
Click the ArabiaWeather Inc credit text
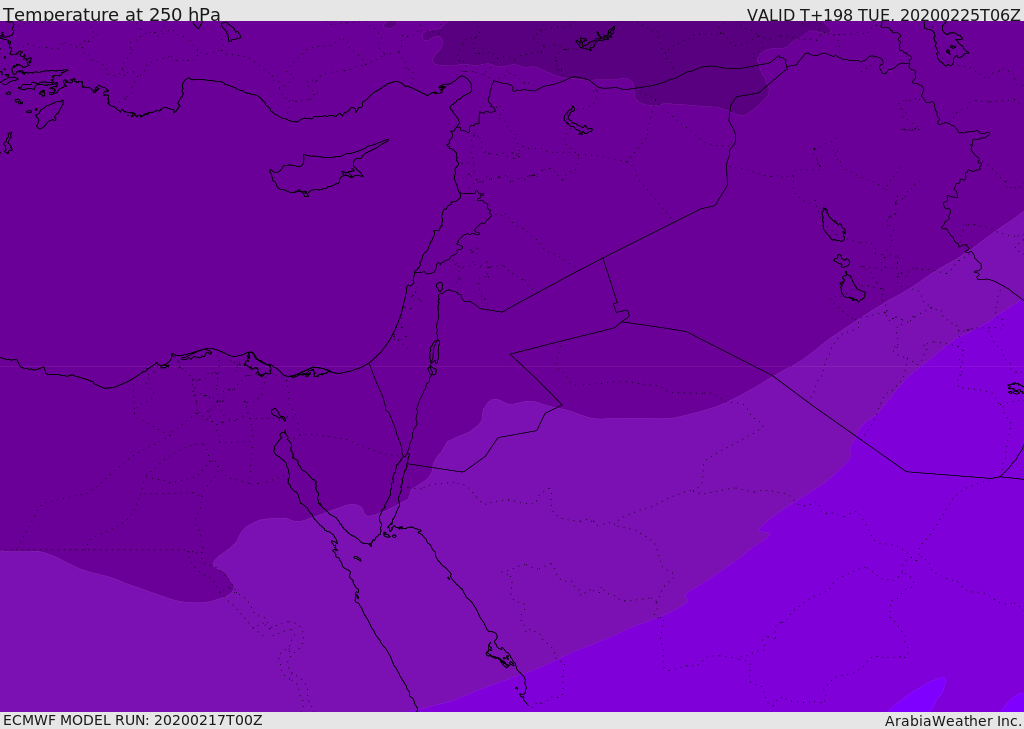pyautogui.click(x=952, y=721)
